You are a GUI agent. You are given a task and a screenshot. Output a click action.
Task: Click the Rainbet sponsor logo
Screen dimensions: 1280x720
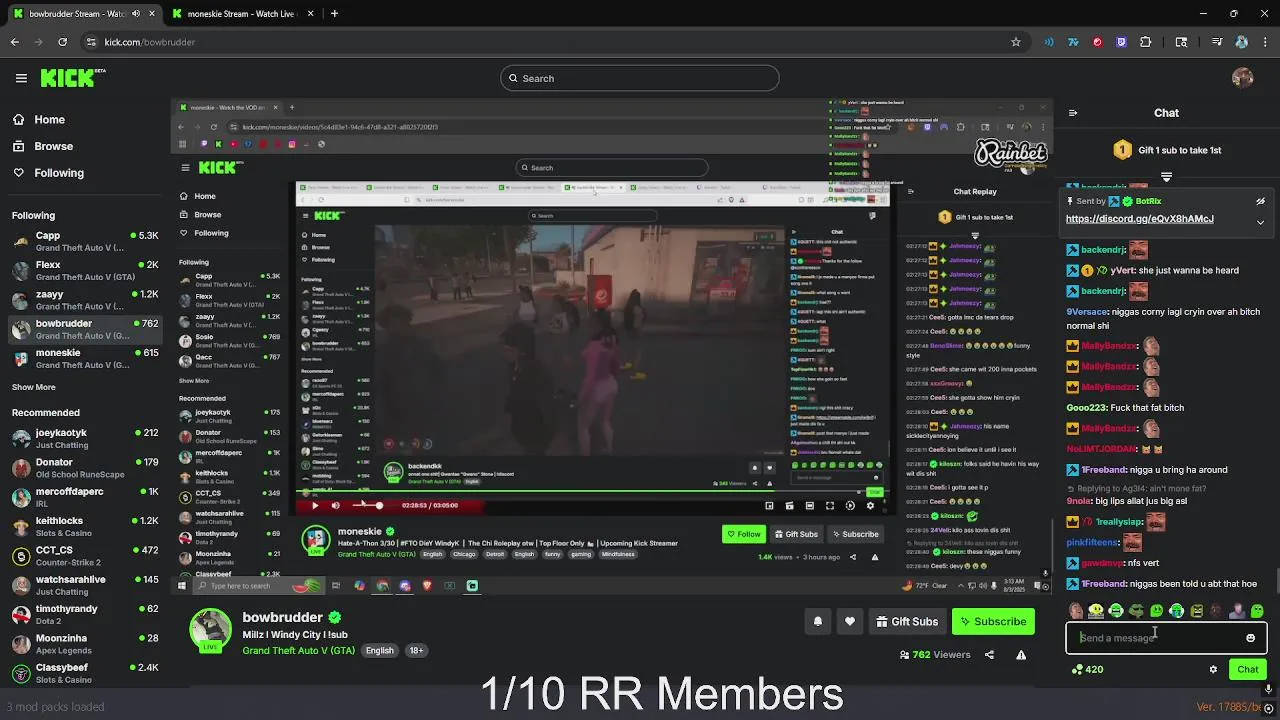tap(1010, 153)
